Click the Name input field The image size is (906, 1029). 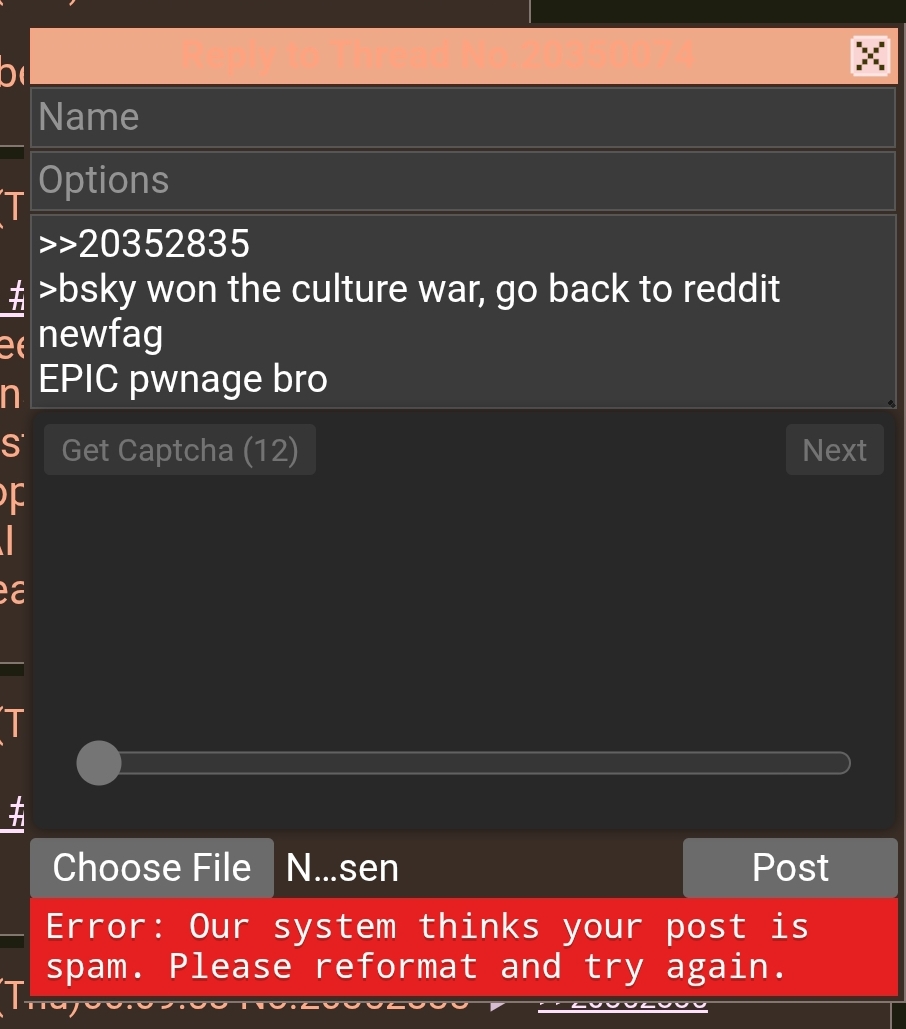(463, 117)
